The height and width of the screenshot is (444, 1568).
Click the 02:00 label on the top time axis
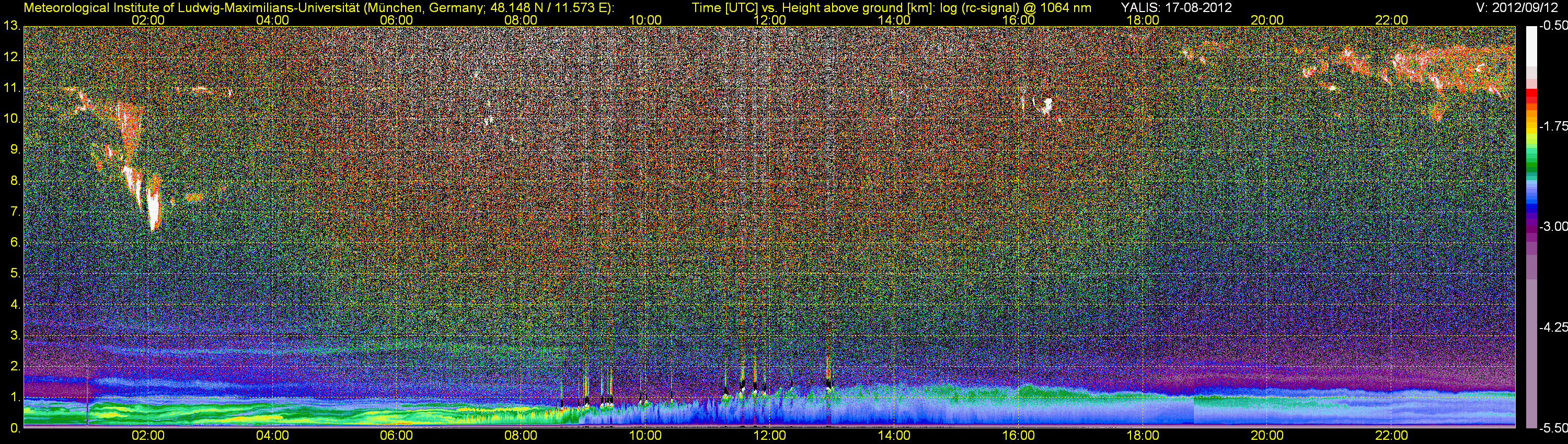(x=148, y=20)
